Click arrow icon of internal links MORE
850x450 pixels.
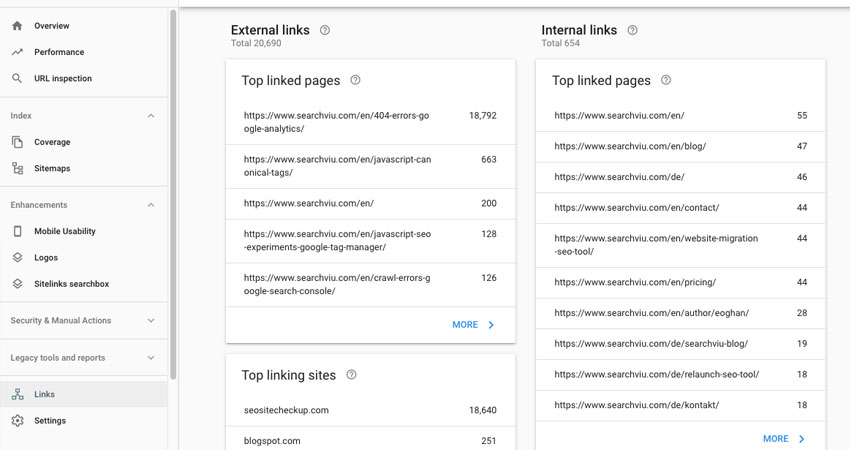802,439
